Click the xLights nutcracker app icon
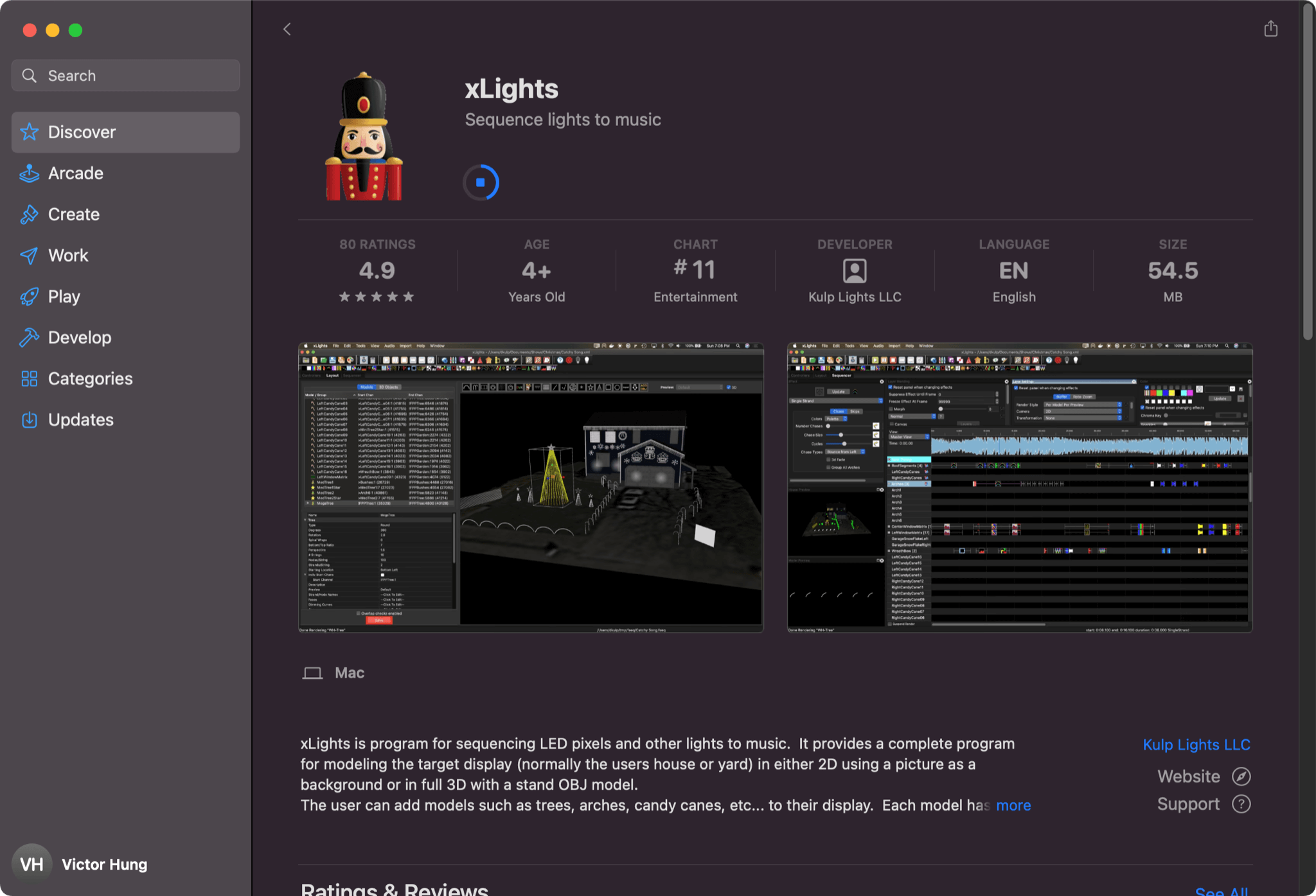This screenshot has height=896, width=1316. [364, 136]
